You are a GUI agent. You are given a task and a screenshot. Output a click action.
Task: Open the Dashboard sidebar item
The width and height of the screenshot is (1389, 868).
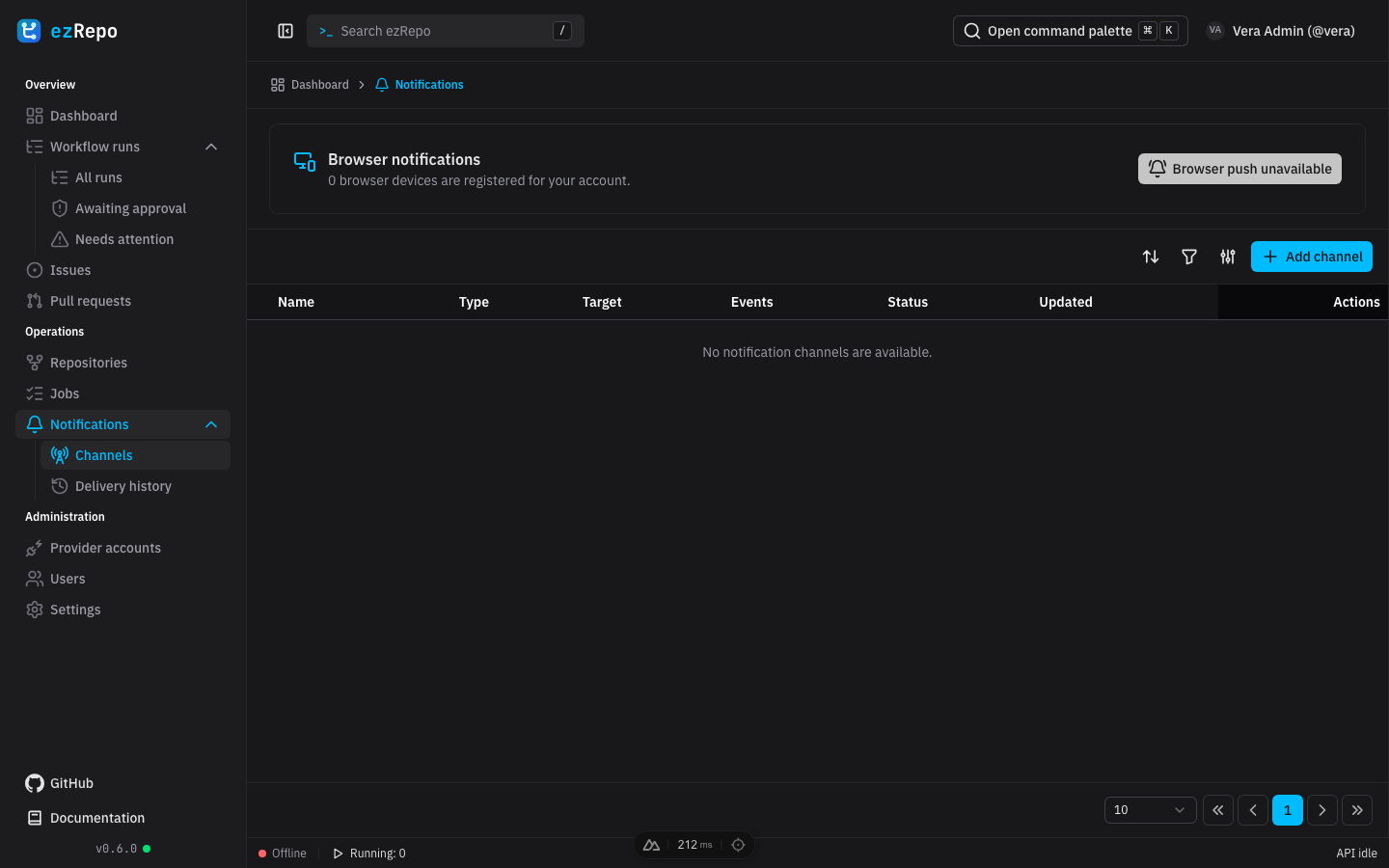[123, 116]
